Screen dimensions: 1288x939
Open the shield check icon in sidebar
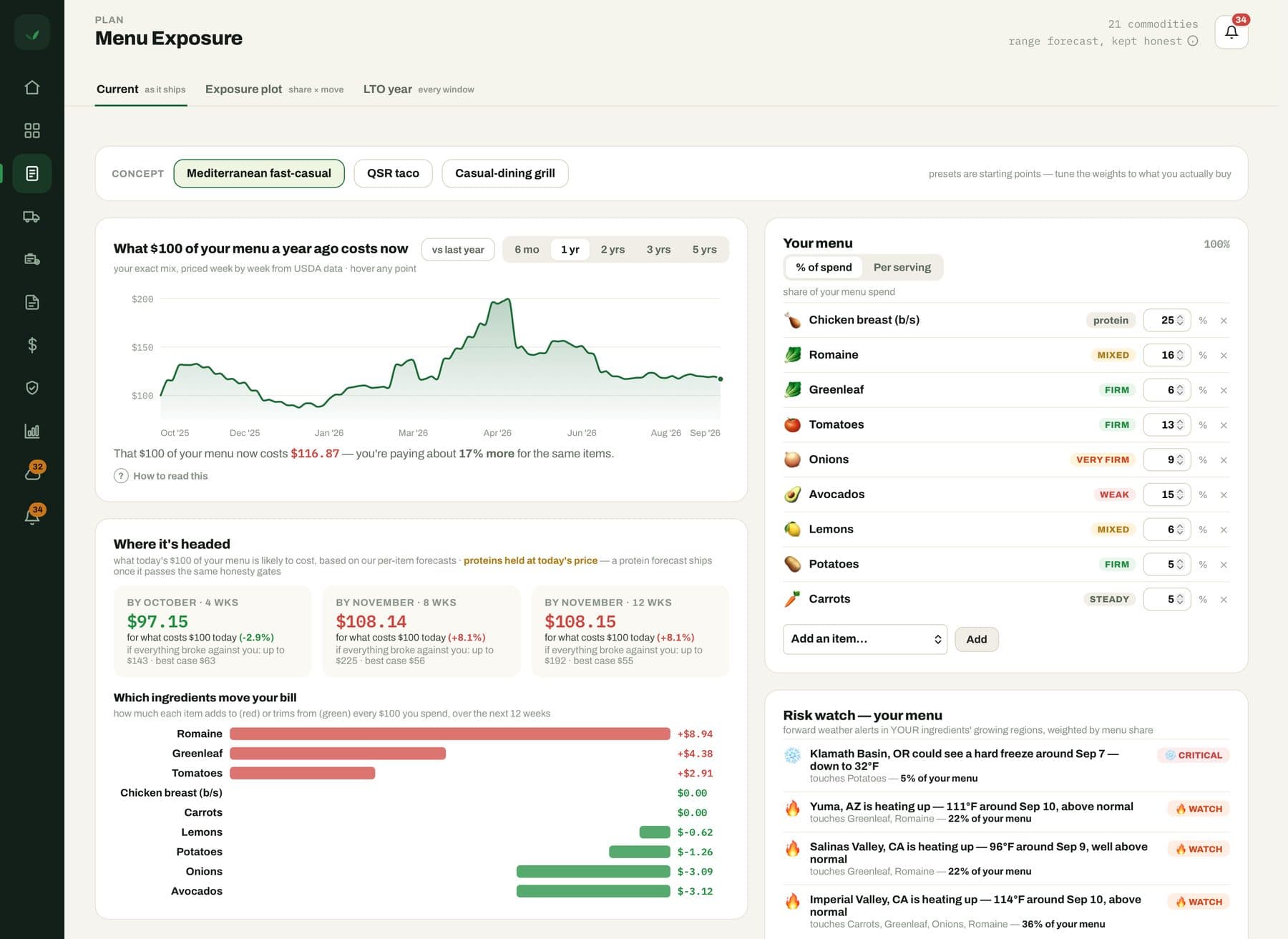32,388
